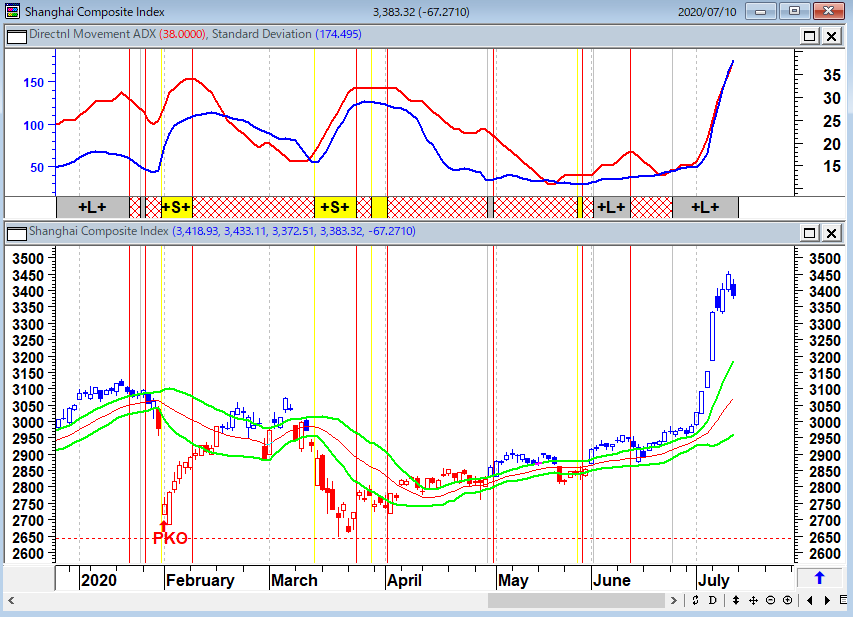Minimize the Shanghai Composite Index window

(761, 11)
